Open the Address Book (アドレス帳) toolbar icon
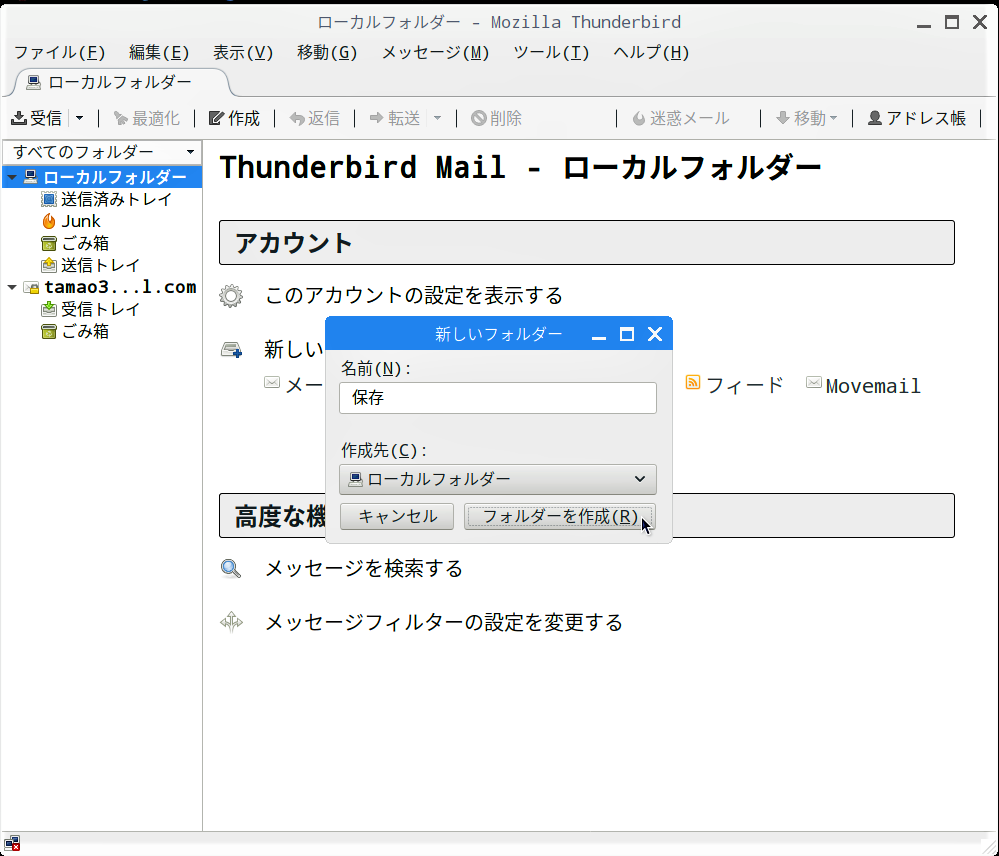 (x=875, y=118)
